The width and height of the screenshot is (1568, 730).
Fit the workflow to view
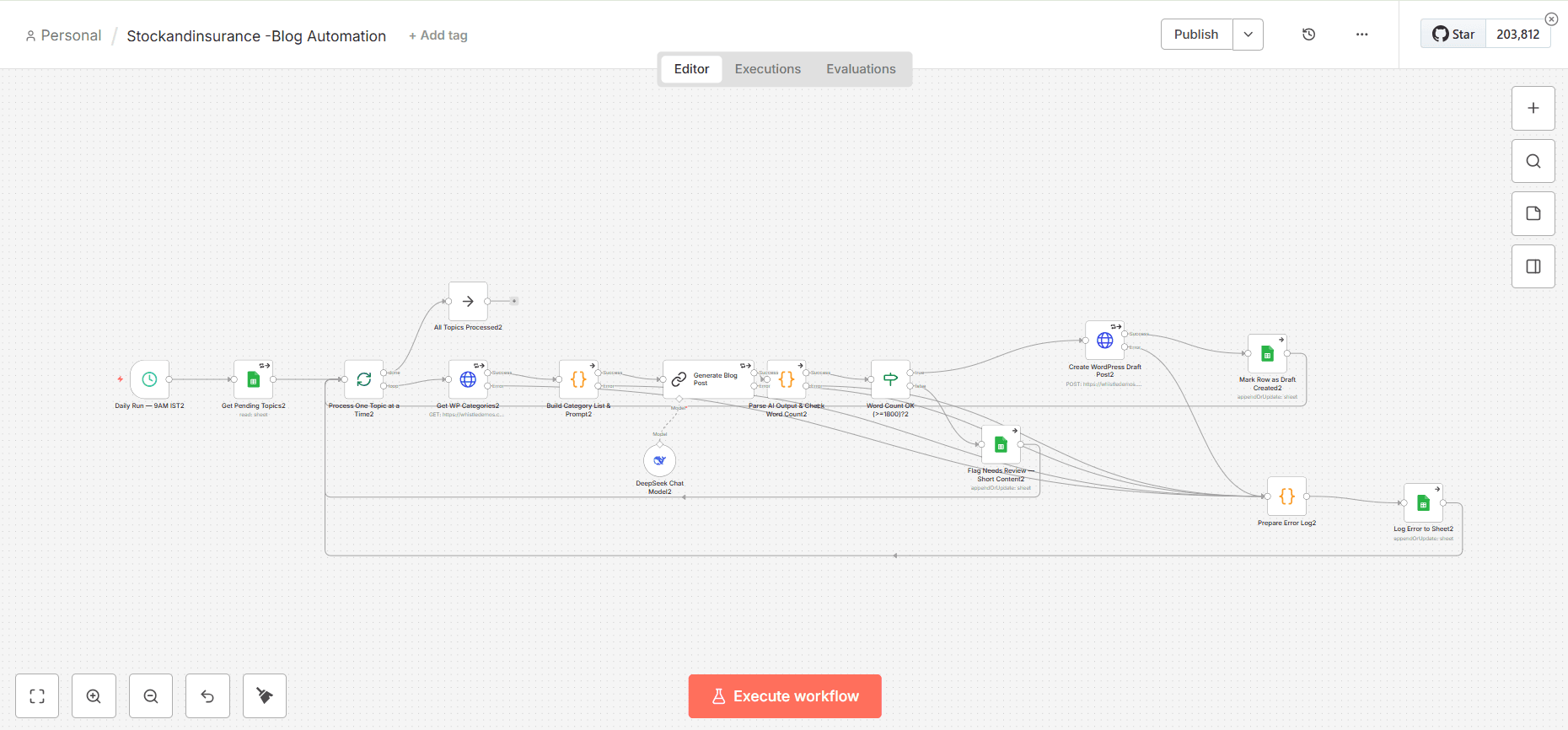click(37, 696)
